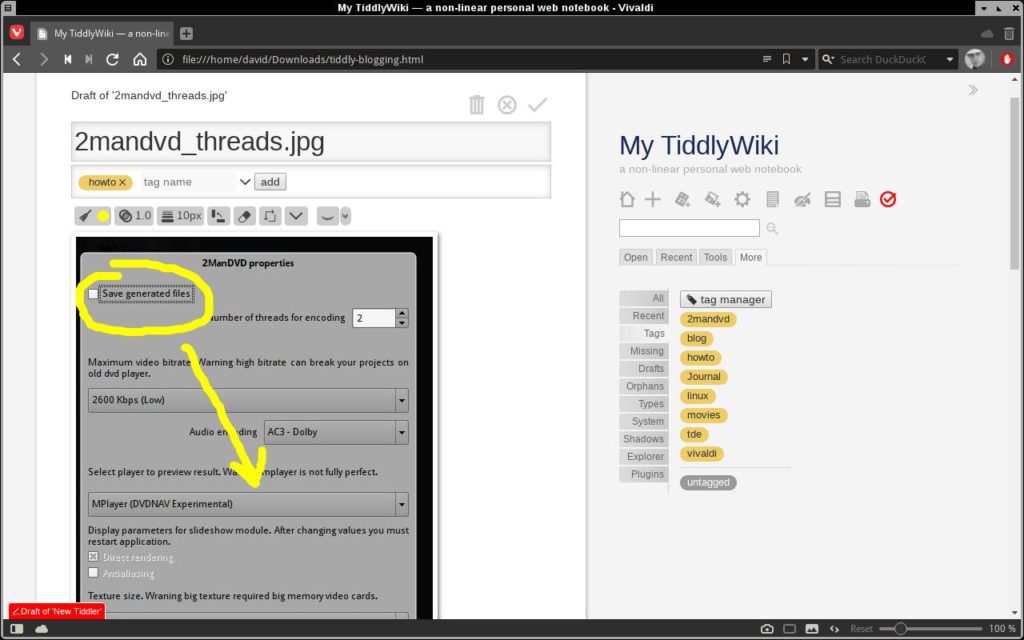Image resolution: width=1024 pixels, height=640 pixels.
Task: Edit the 2mandvd_threads.jpg title field
Action: [x=311, y=142]
